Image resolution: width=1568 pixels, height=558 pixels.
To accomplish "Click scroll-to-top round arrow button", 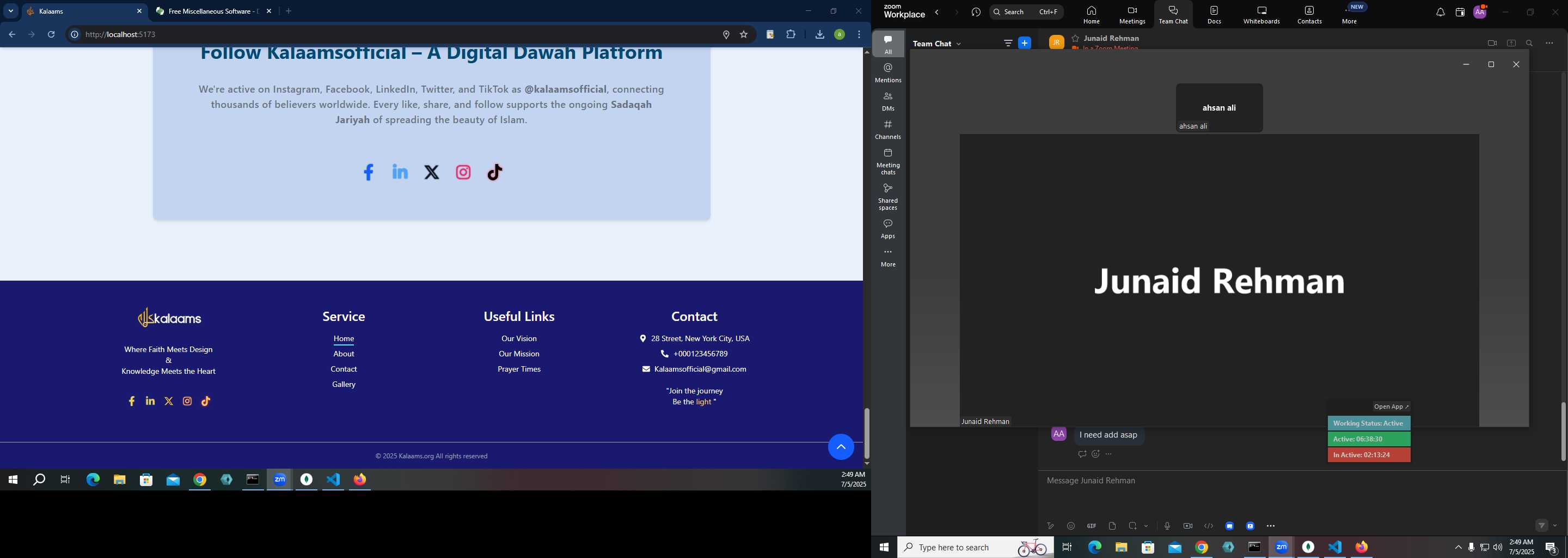I will pyautogui.click(x=841, y=447).
